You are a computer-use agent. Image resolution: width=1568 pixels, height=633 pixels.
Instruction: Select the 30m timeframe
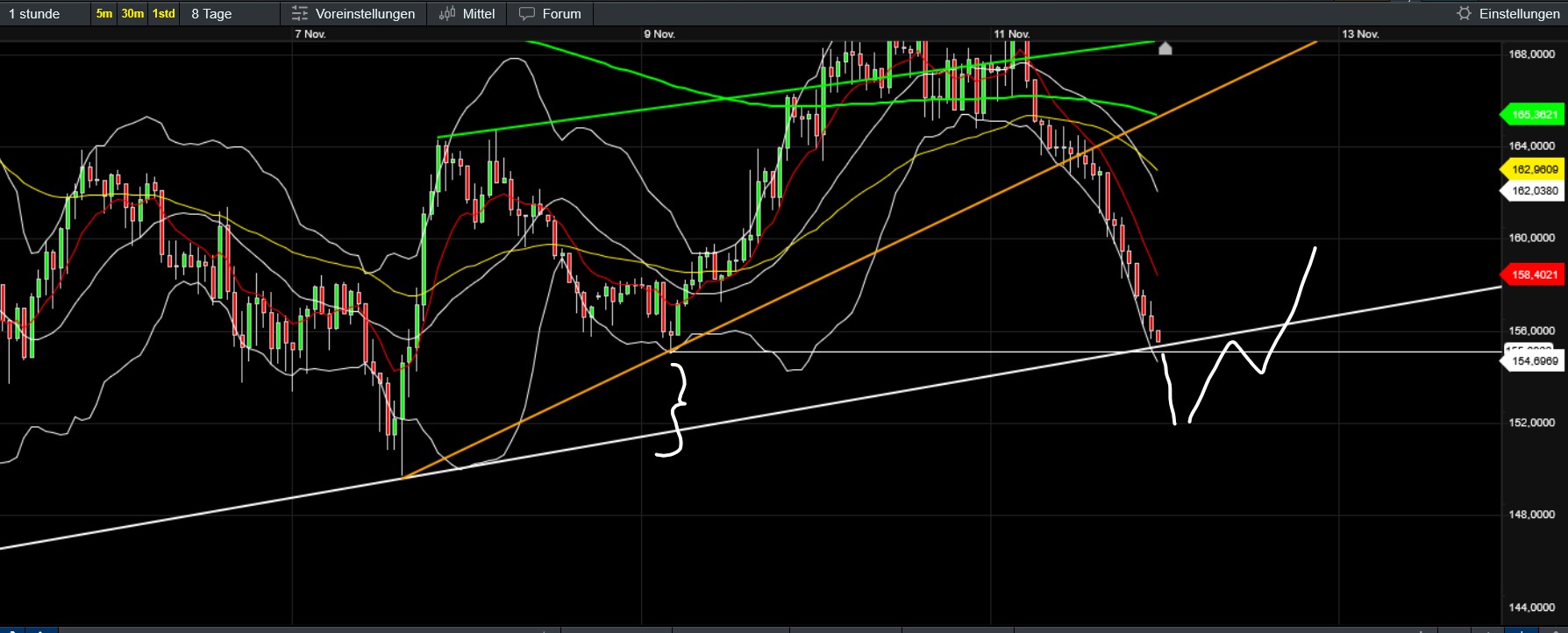tap(132, 14)
